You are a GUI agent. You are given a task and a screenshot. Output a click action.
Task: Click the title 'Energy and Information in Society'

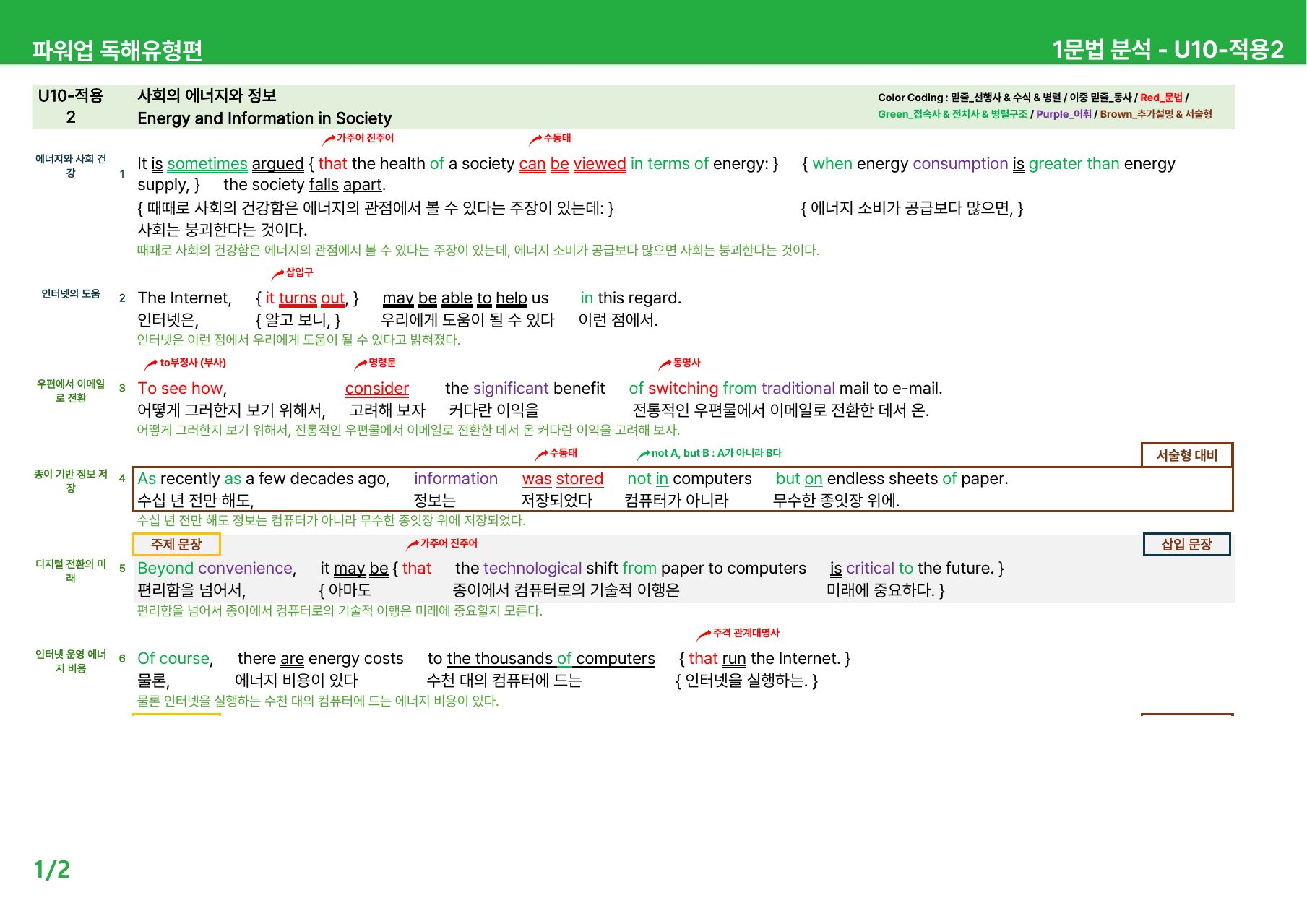pos(264,118)
